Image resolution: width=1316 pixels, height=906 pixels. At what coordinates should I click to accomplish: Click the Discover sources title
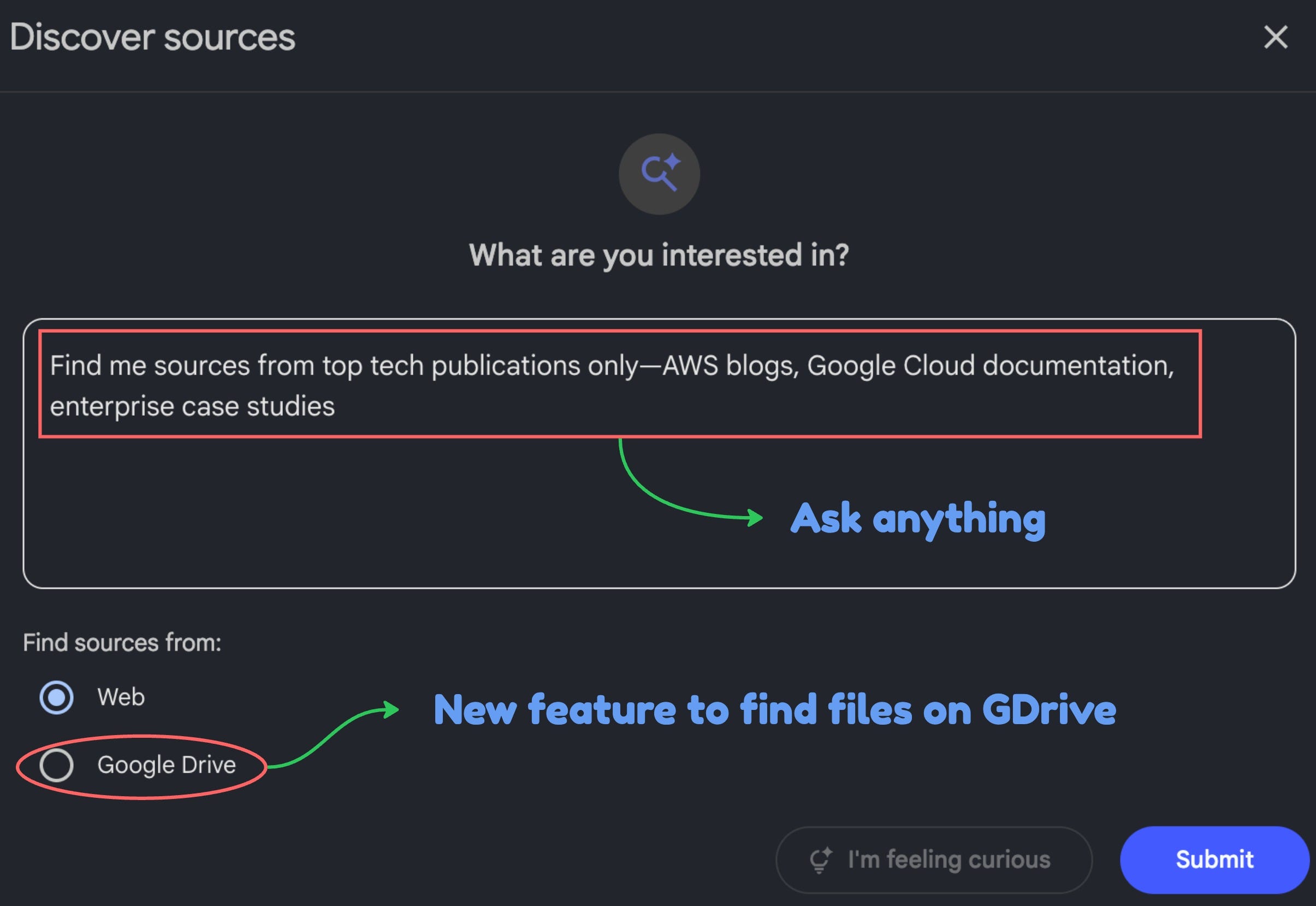[152, 38]
